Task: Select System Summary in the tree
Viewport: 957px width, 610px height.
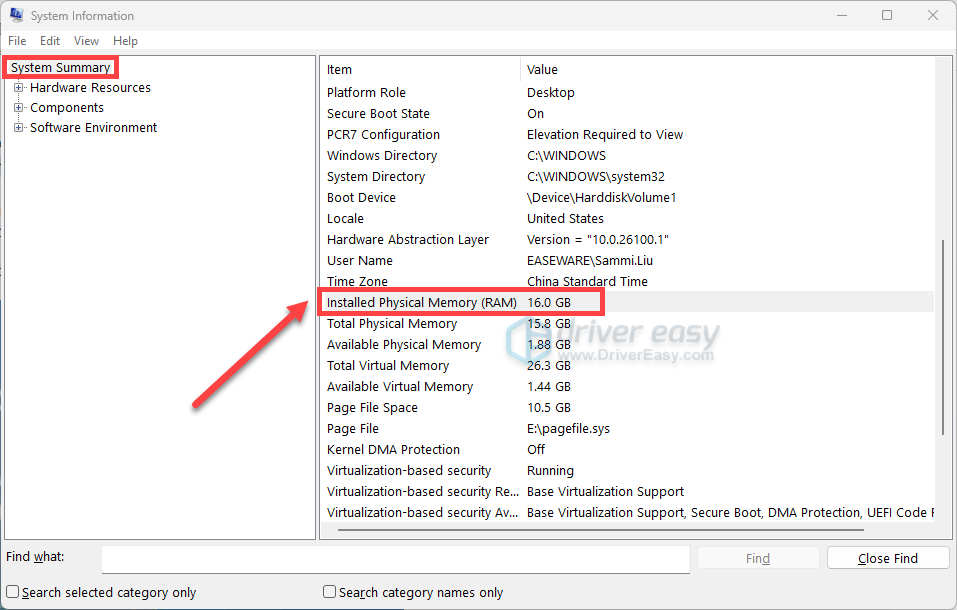Action: click(60, 68)
